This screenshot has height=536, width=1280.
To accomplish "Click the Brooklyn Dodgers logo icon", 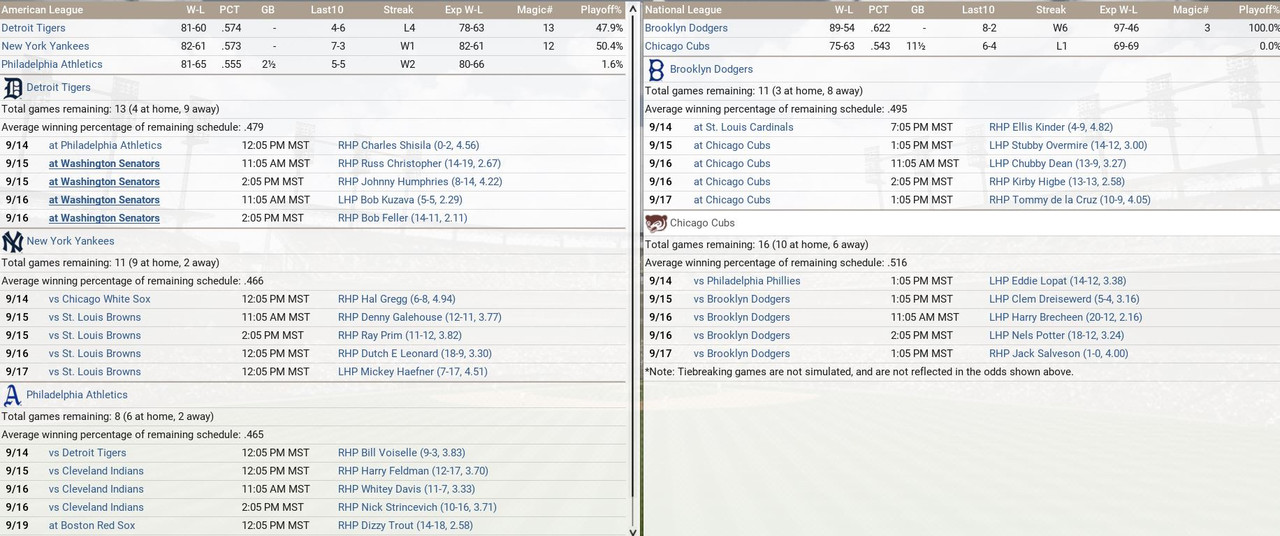I will point(656,70).
